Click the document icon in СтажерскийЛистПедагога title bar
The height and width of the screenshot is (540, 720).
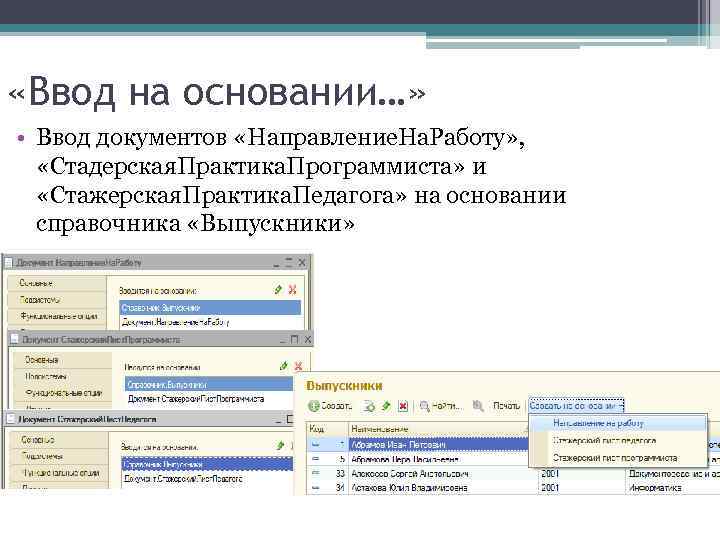[x=11, y=419]
